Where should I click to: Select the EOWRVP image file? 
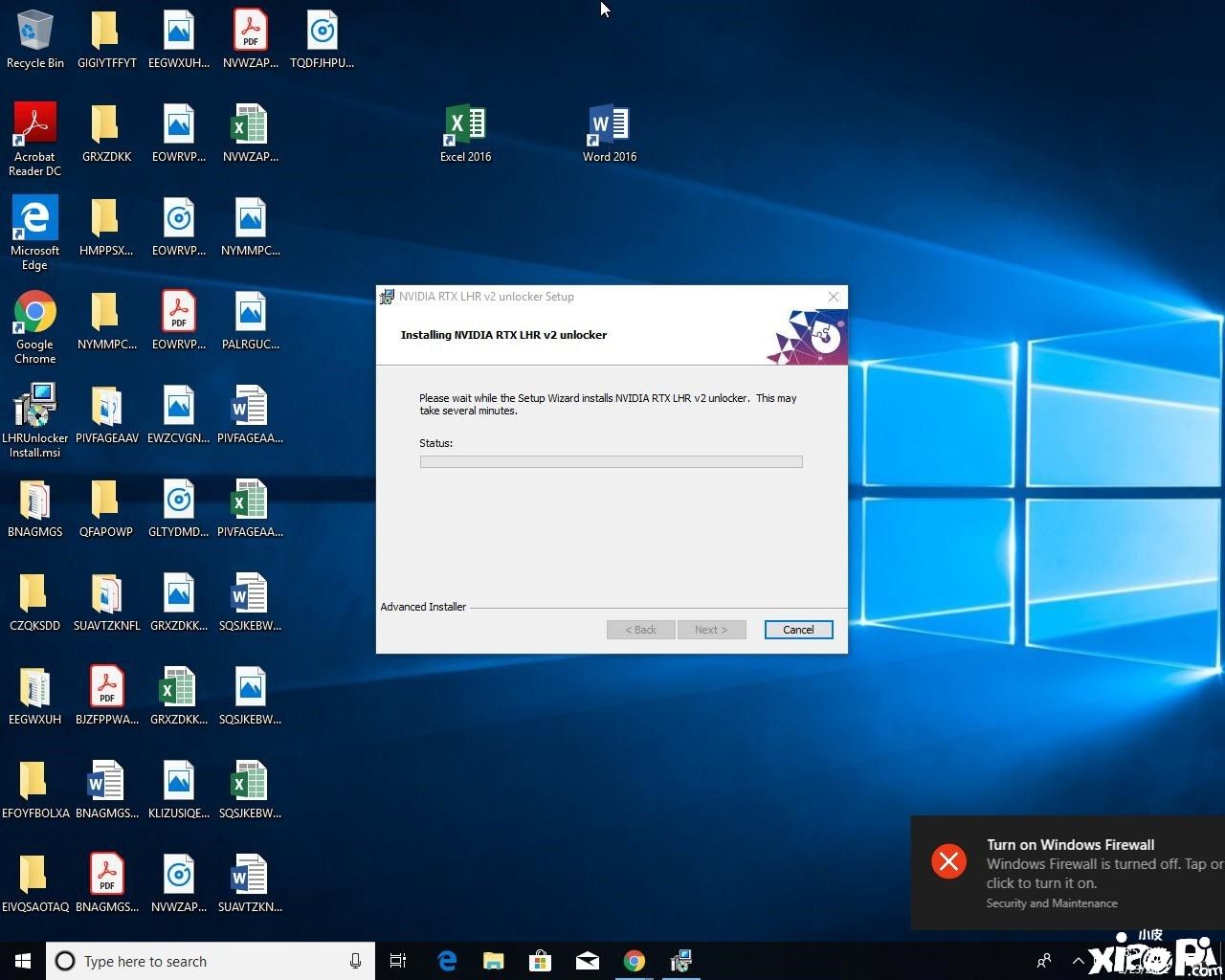[179, 133]
